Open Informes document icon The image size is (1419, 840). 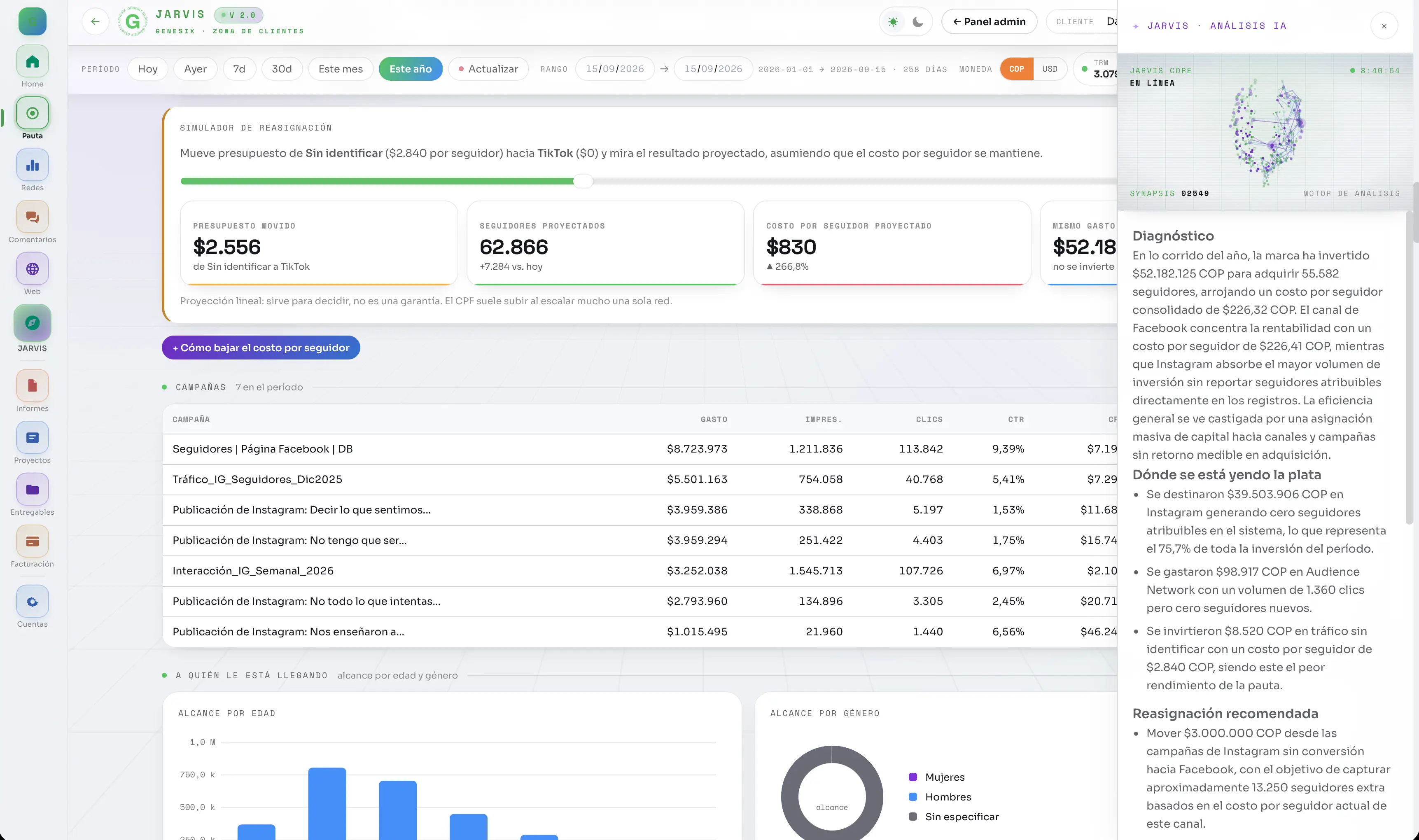click(32, 385)
